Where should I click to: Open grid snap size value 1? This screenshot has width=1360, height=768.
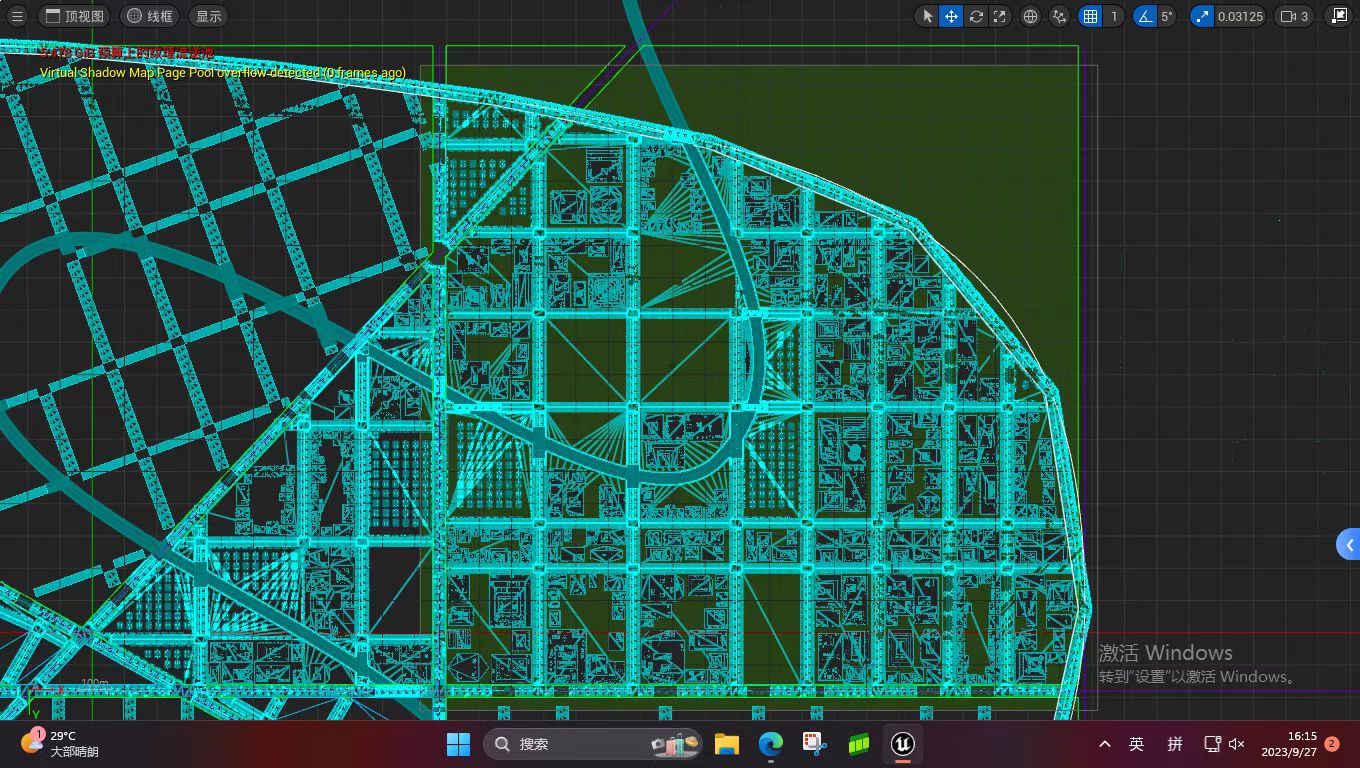(x=1114, y=16)
